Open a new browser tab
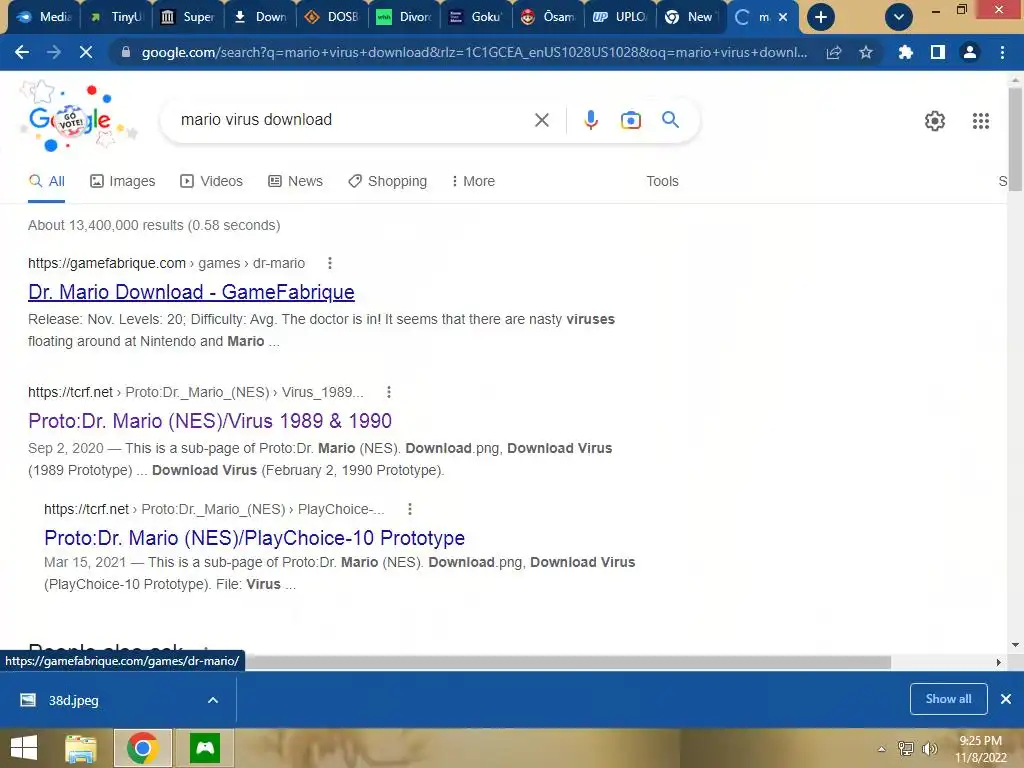This screenshot has width=1024, height=768. tap(820, 17)
